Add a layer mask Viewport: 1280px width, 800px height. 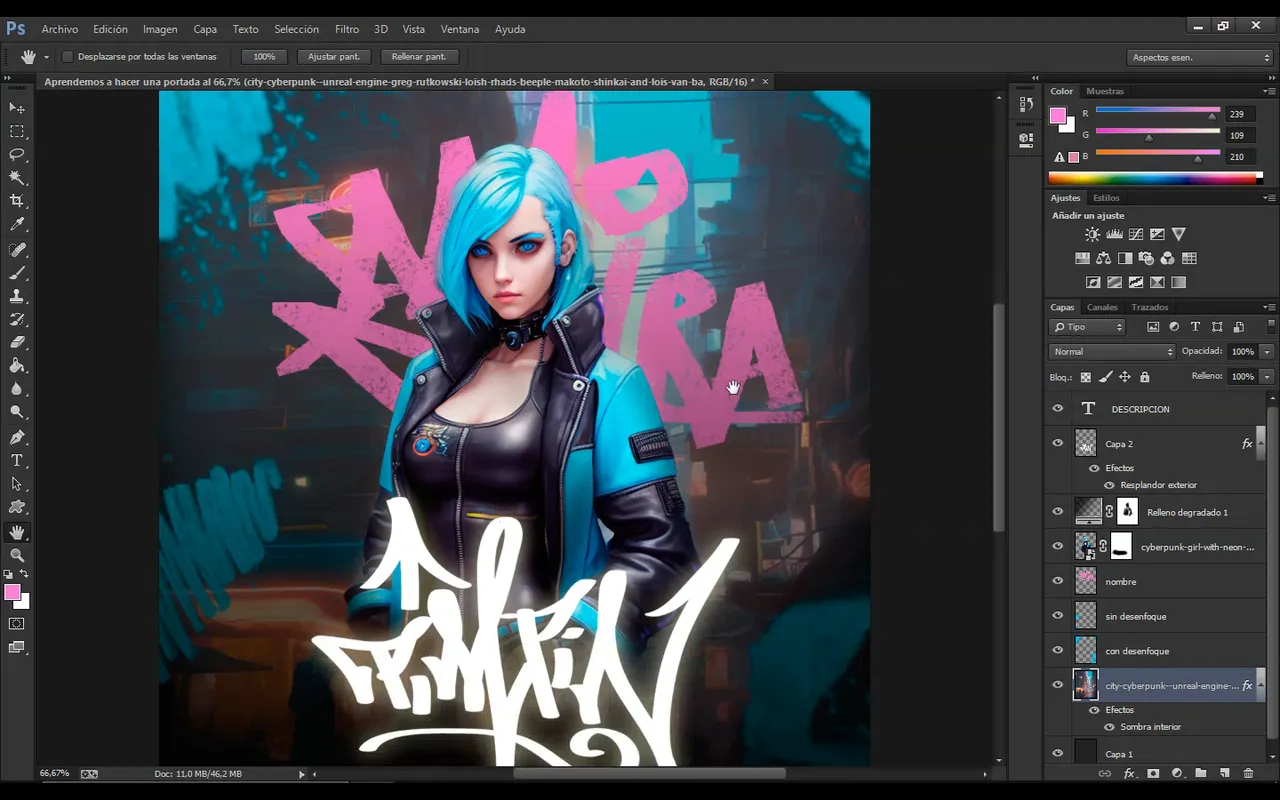1153,773
